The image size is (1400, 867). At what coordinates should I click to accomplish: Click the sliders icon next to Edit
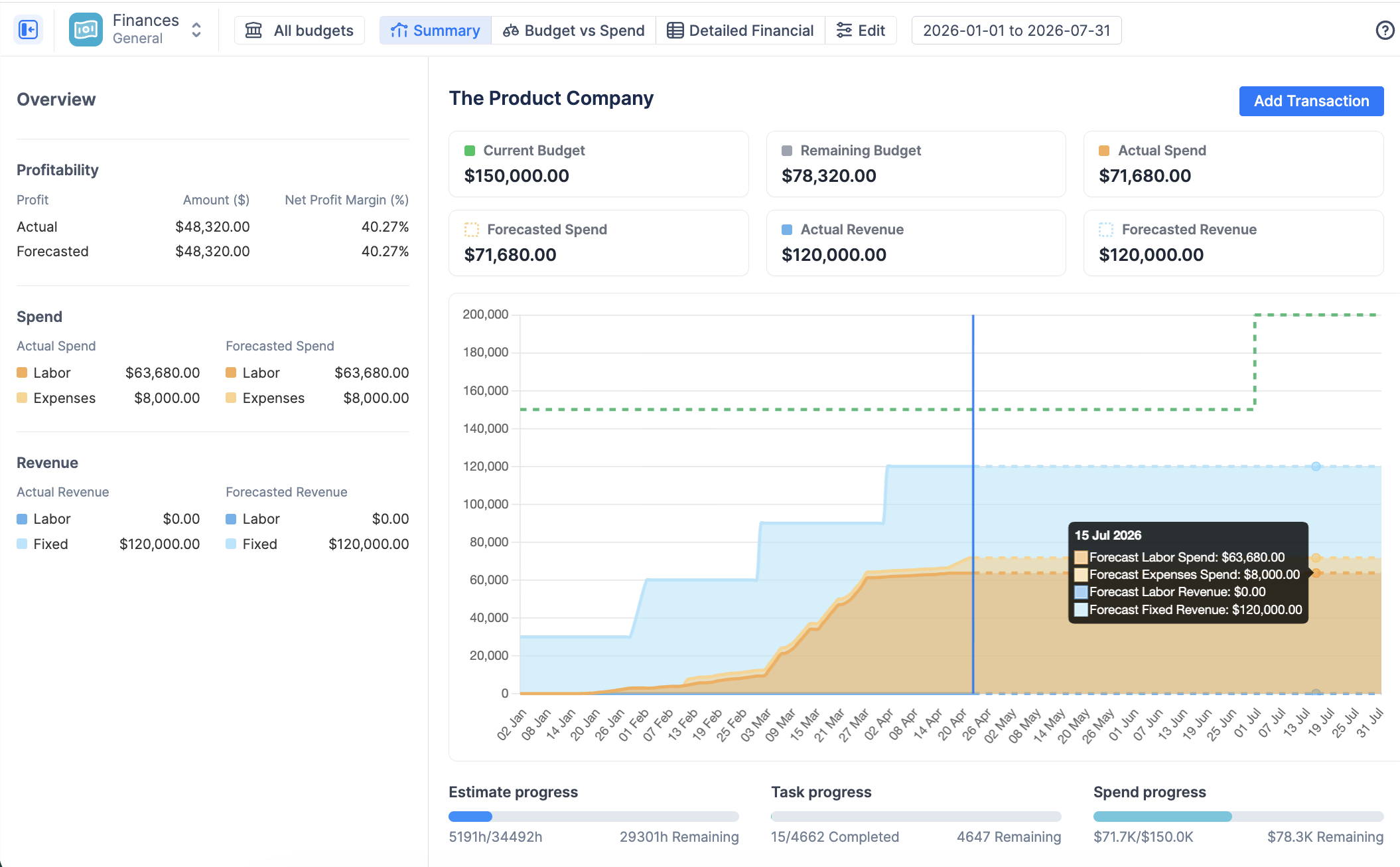click(x=844, y=31)
